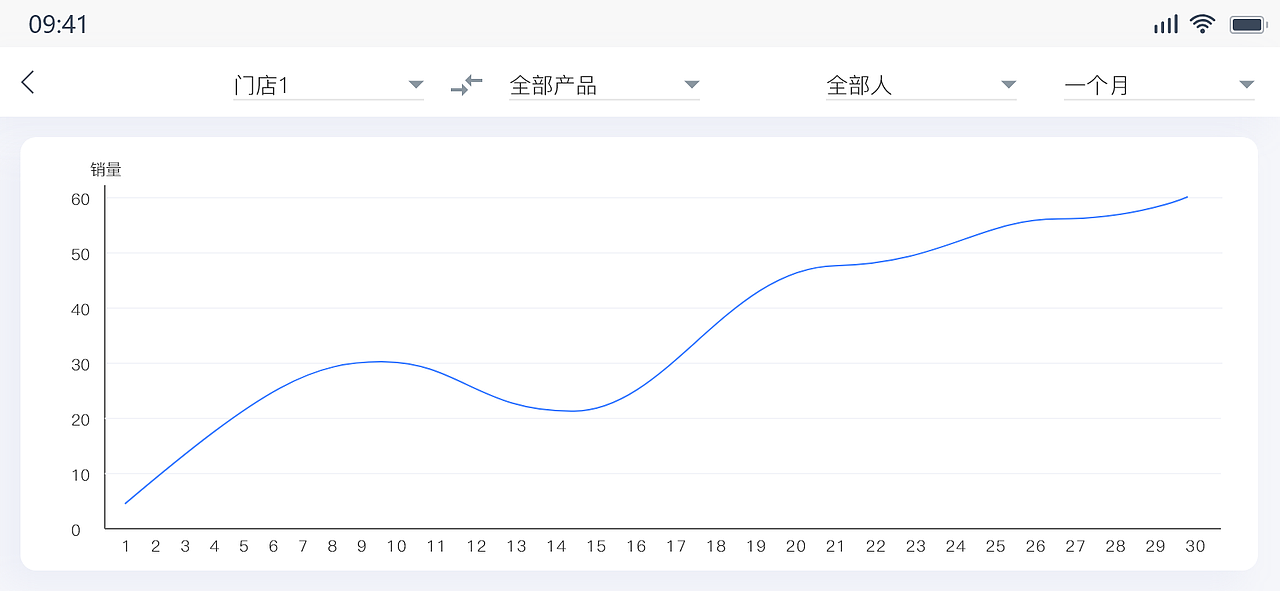Open the 门店1 store dropdown

(x=328, y=86)
